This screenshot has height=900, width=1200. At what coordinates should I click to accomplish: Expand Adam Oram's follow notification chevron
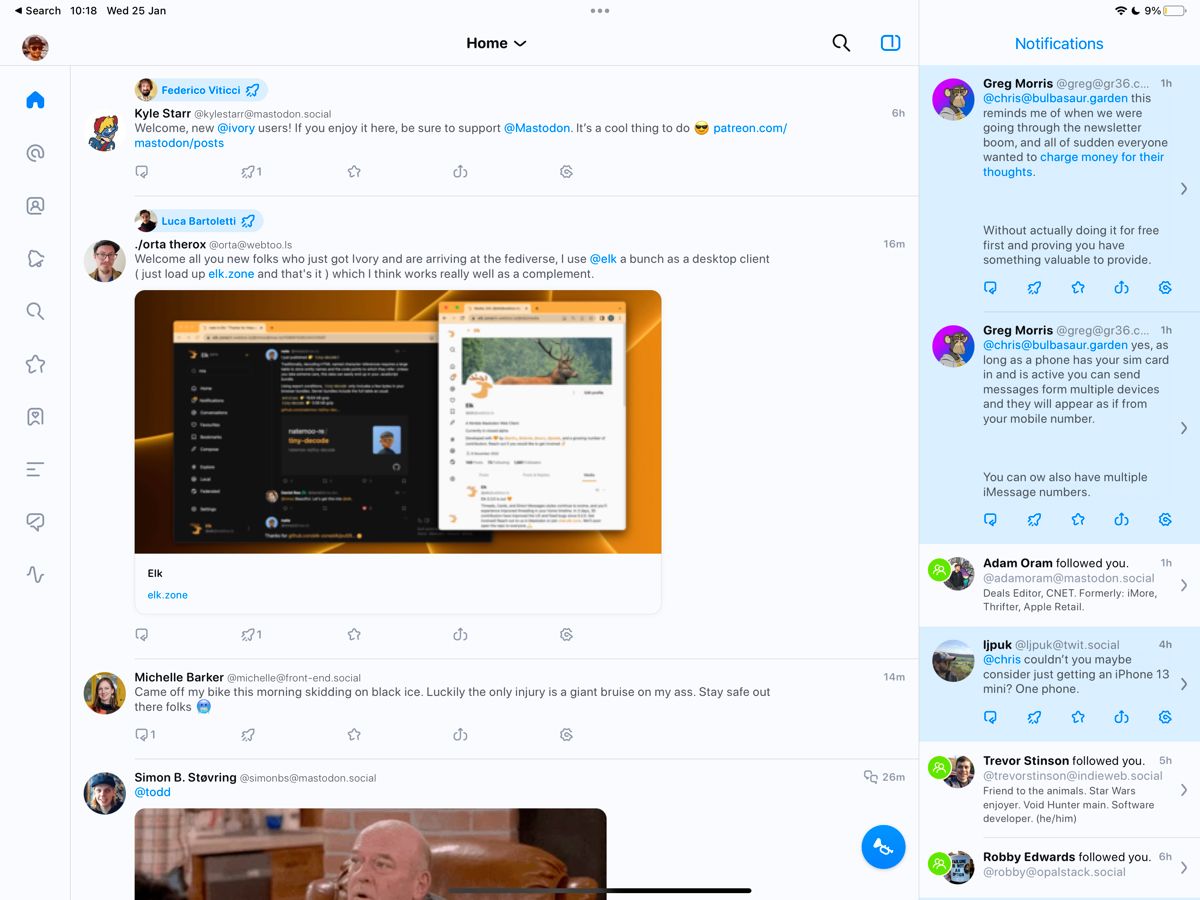(x=1184, y=585)
